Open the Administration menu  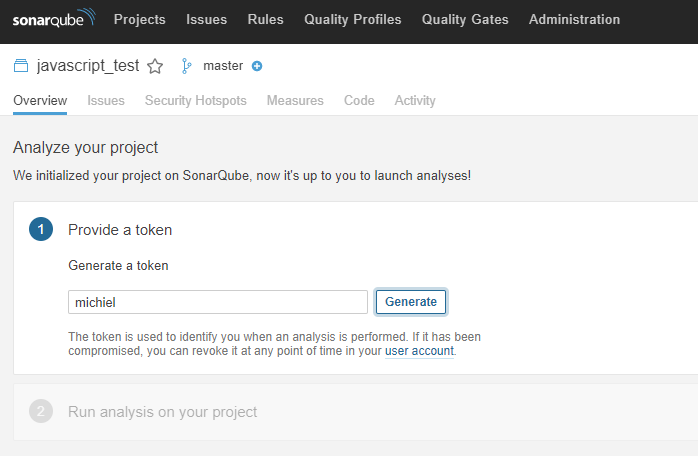coord(574,20)
